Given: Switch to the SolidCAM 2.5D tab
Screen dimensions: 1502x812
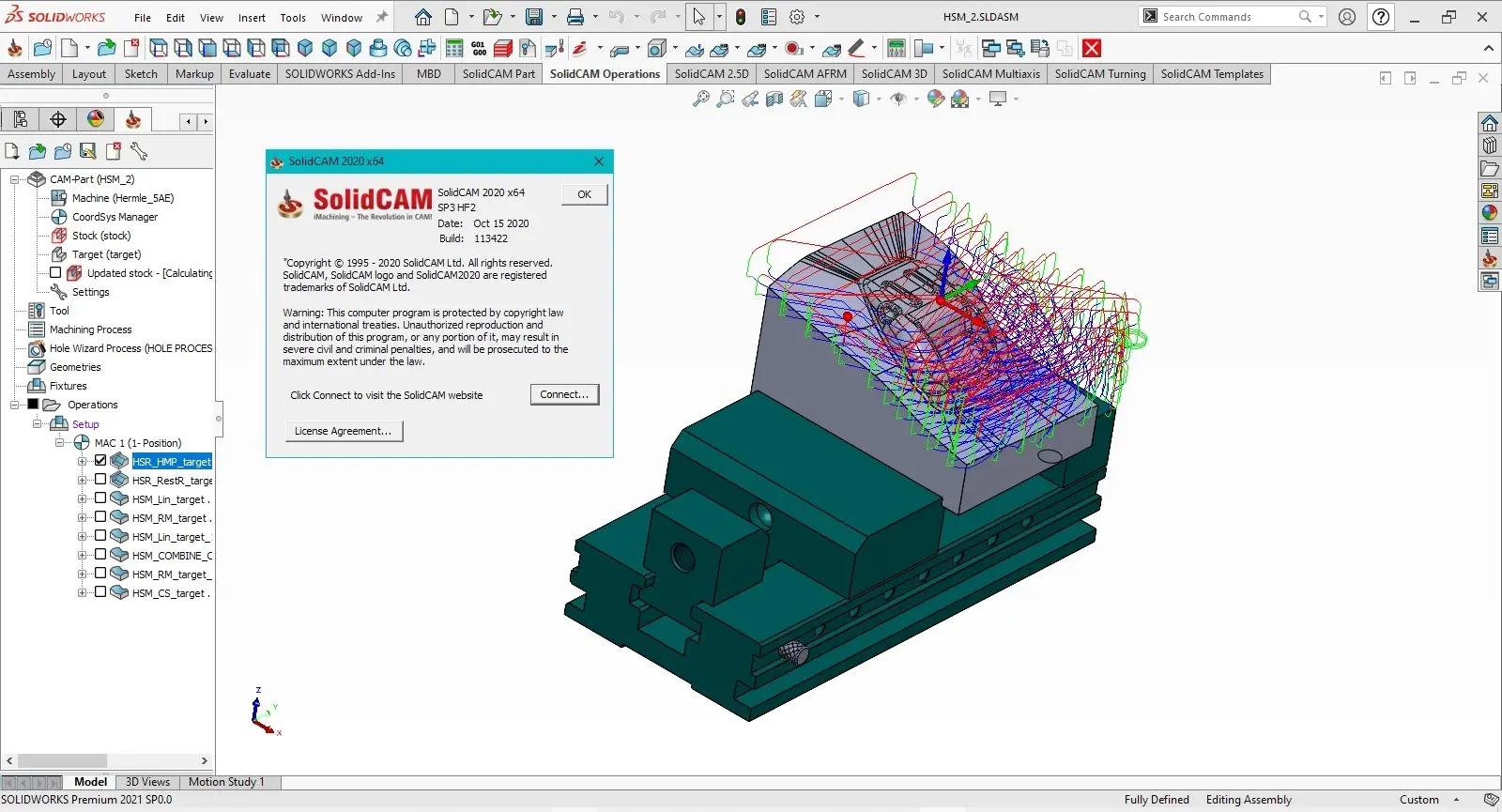Looking at the screenshot, I should 712,74.
